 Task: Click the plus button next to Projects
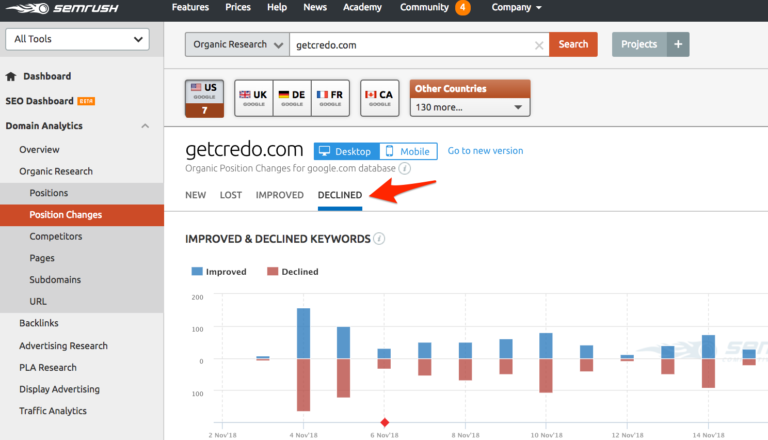coord(678,44)
